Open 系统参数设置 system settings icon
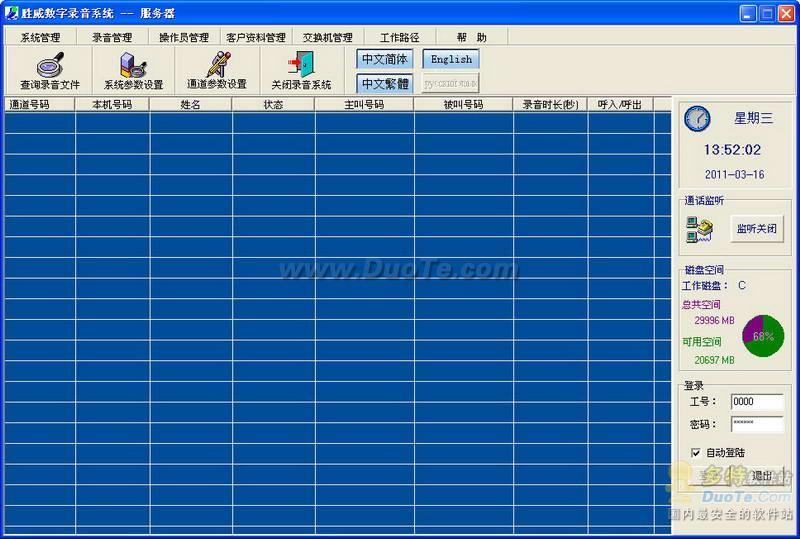The height and width of the screenshot is (539, 800). [133, 65]
